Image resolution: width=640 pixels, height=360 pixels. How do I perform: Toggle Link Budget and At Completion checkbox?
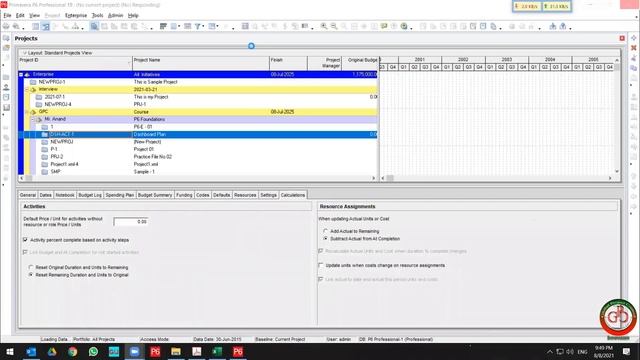click(25, 252)
